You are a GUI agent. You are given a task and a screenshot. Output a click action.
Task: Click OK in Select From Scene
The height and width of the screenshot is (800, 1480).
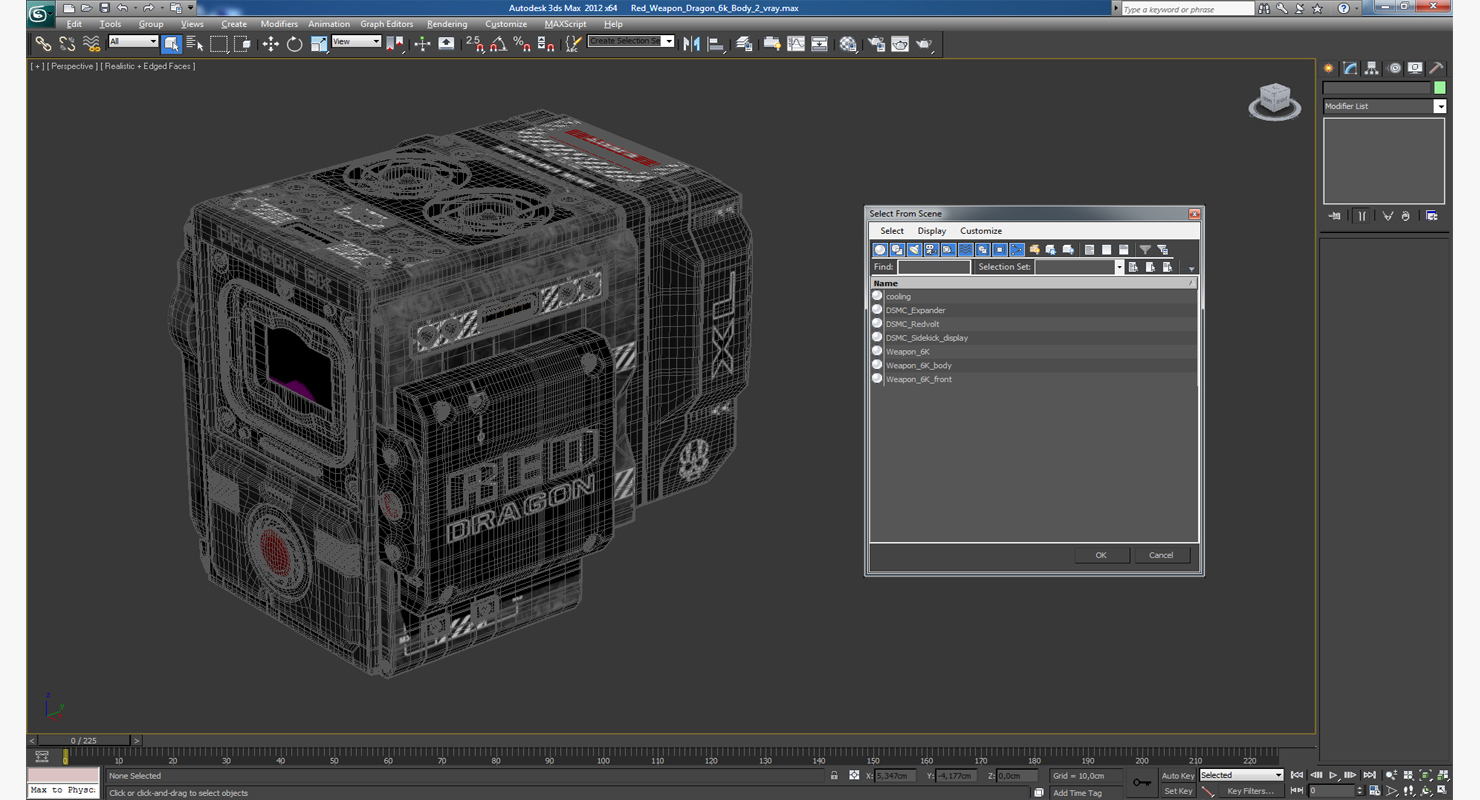[x=1101, y=555]
